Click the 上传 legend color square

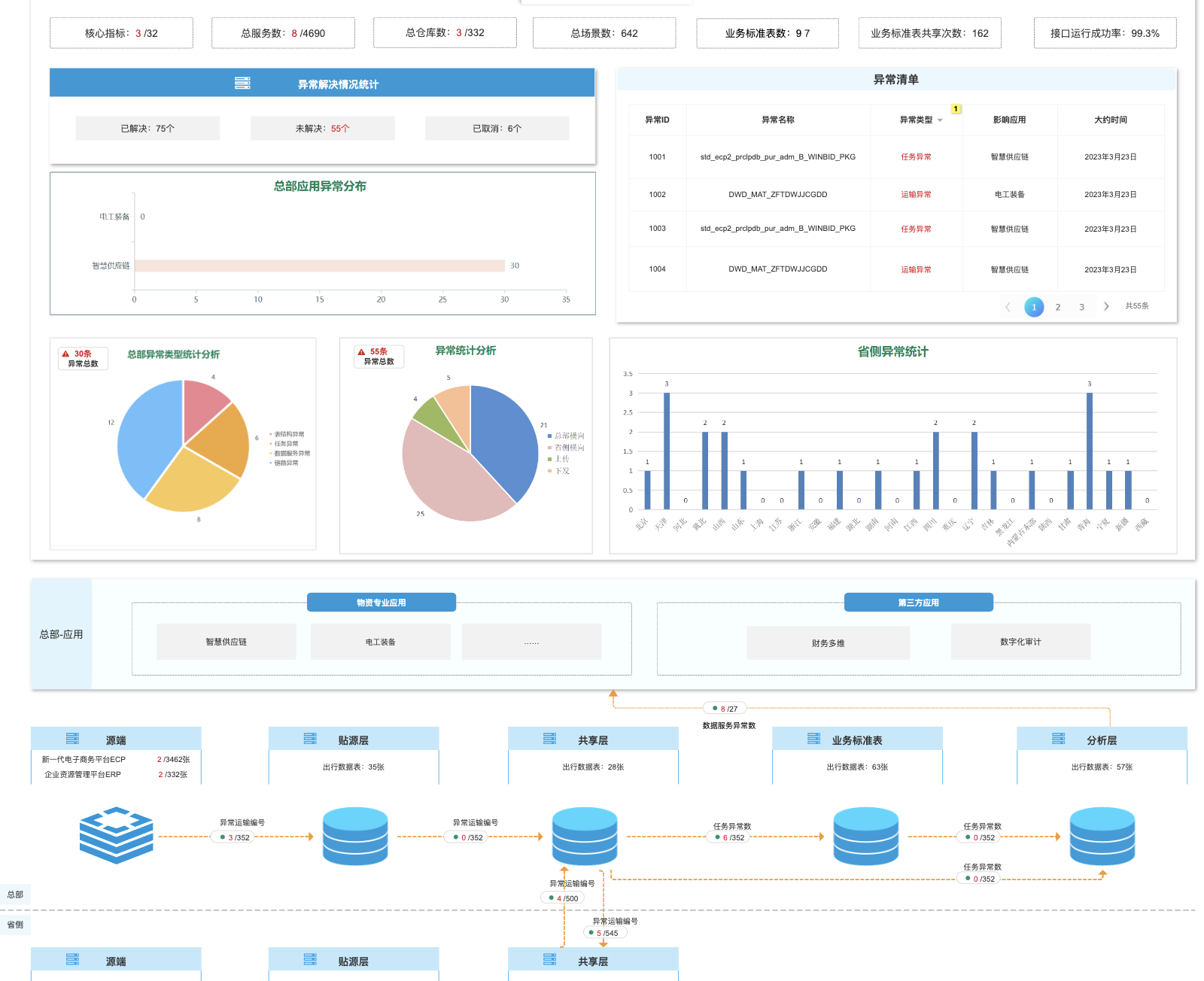click(549, 459)
